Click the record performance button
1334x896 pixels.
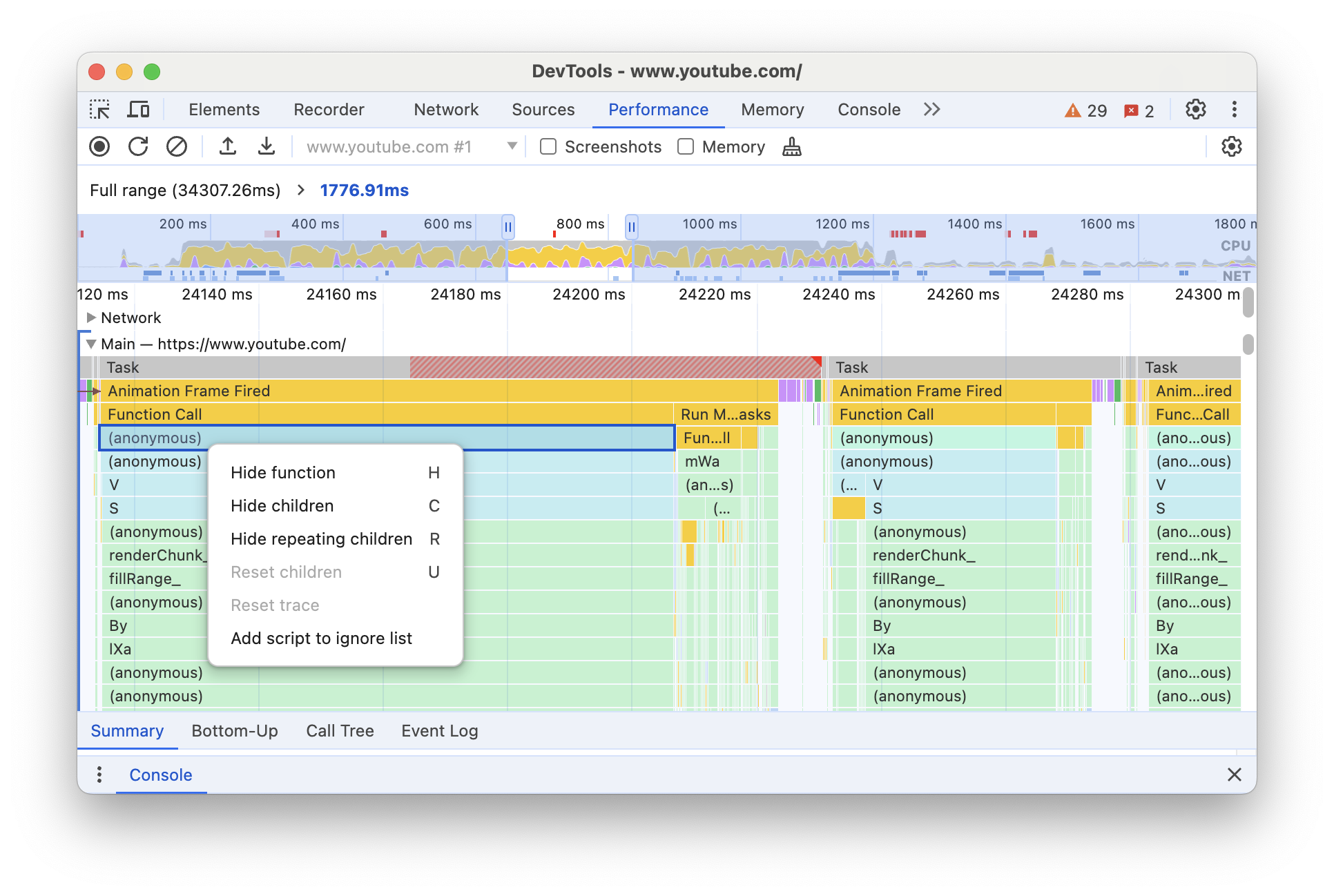pyautogui.click(x=101, y=147)
